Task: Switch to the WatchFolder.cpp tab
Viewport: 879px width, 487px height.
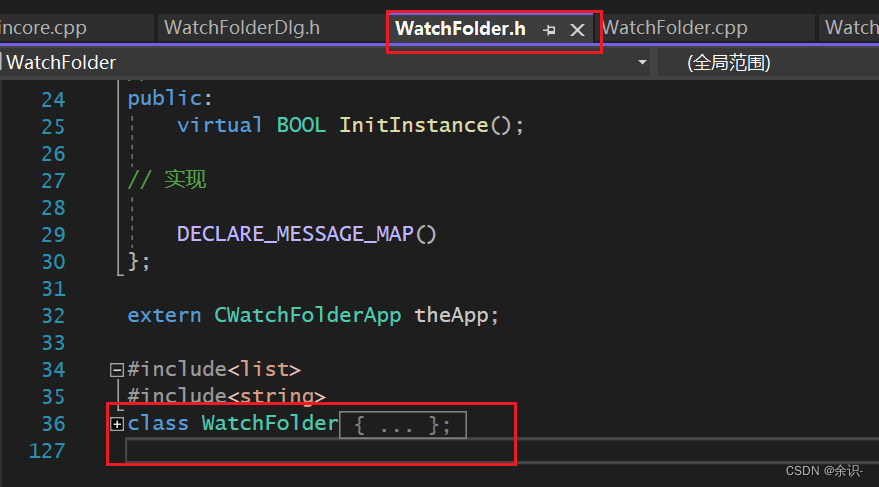Action: coord(674,27)
